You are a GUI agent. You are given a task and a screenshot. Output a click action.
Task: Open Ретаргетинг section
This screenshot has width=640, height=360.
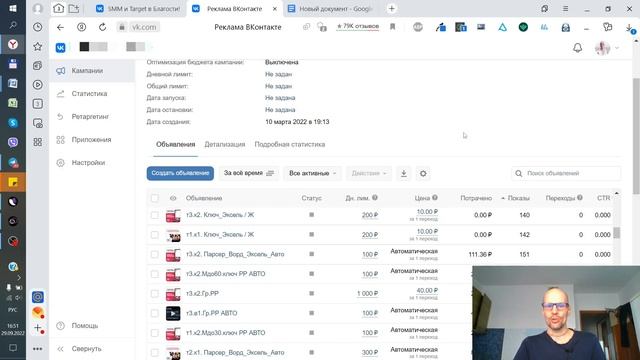[x=90, y=117]
